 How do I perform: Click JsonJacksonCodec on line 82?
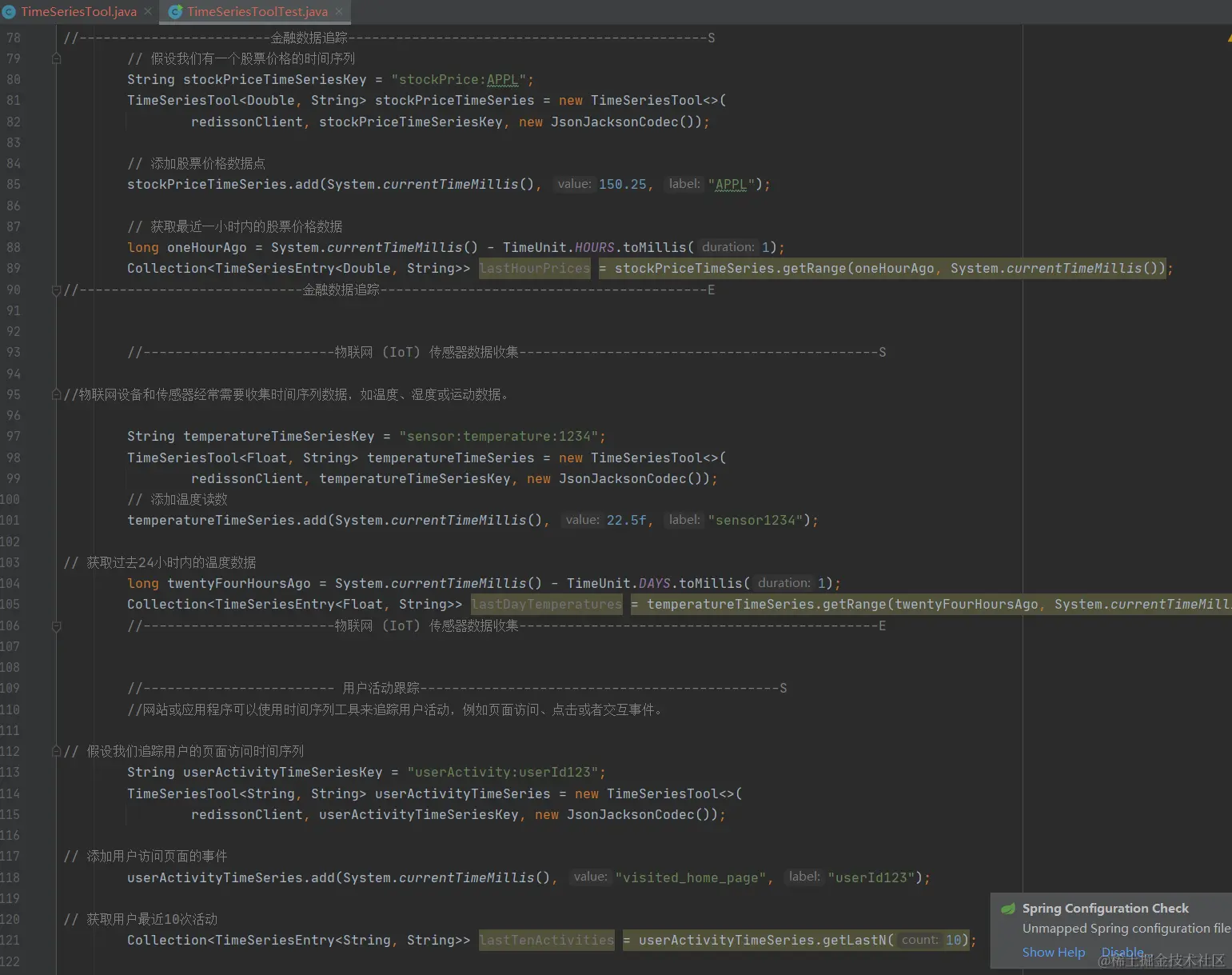pyautogui.click(x=615, y=122)
